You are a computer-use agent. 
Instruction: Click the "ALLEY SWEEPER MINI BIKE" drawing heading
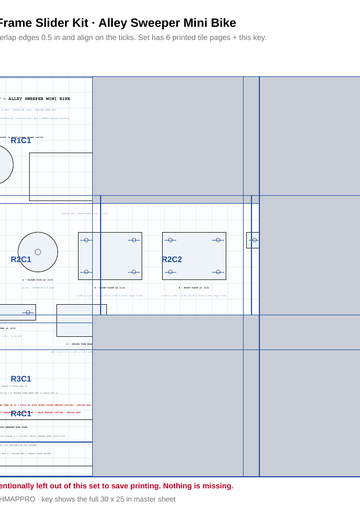tap(39, 99)
